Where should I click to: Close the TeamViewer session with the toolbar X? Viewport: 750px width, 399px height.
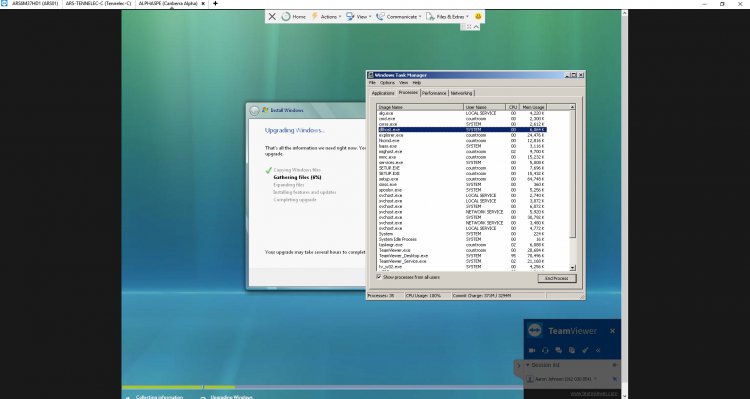(272, 17)
